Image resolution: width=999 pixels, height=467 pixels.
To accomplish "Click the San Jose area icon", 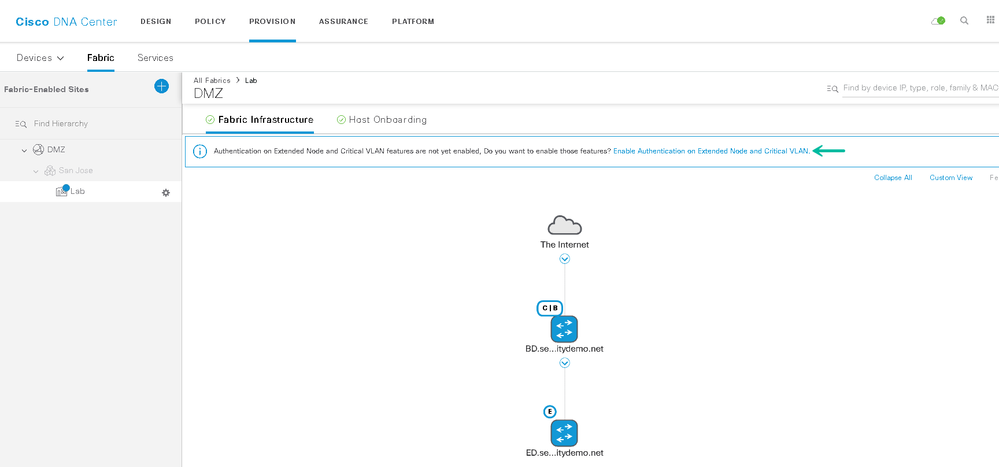I will [x=49, y=171].
